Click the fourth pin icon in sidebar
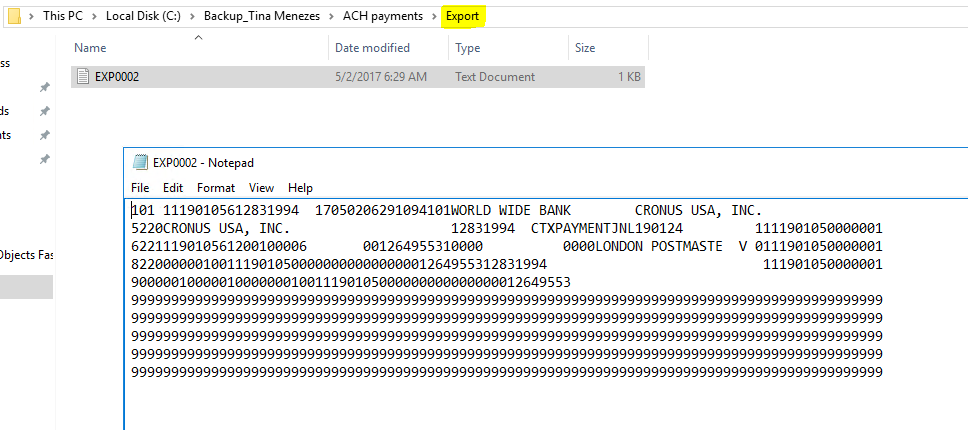The height and width of the screenshot is (430, 968). [x=44, y=159]
